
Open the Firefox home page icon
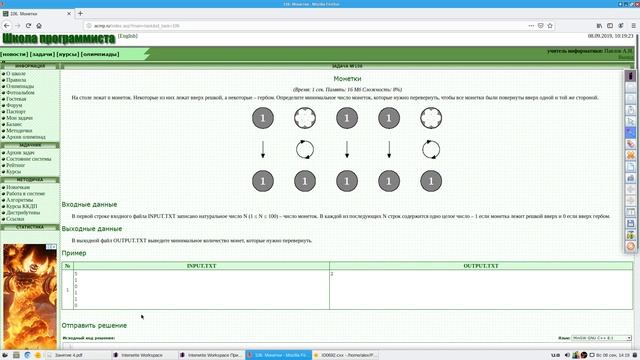39,25
